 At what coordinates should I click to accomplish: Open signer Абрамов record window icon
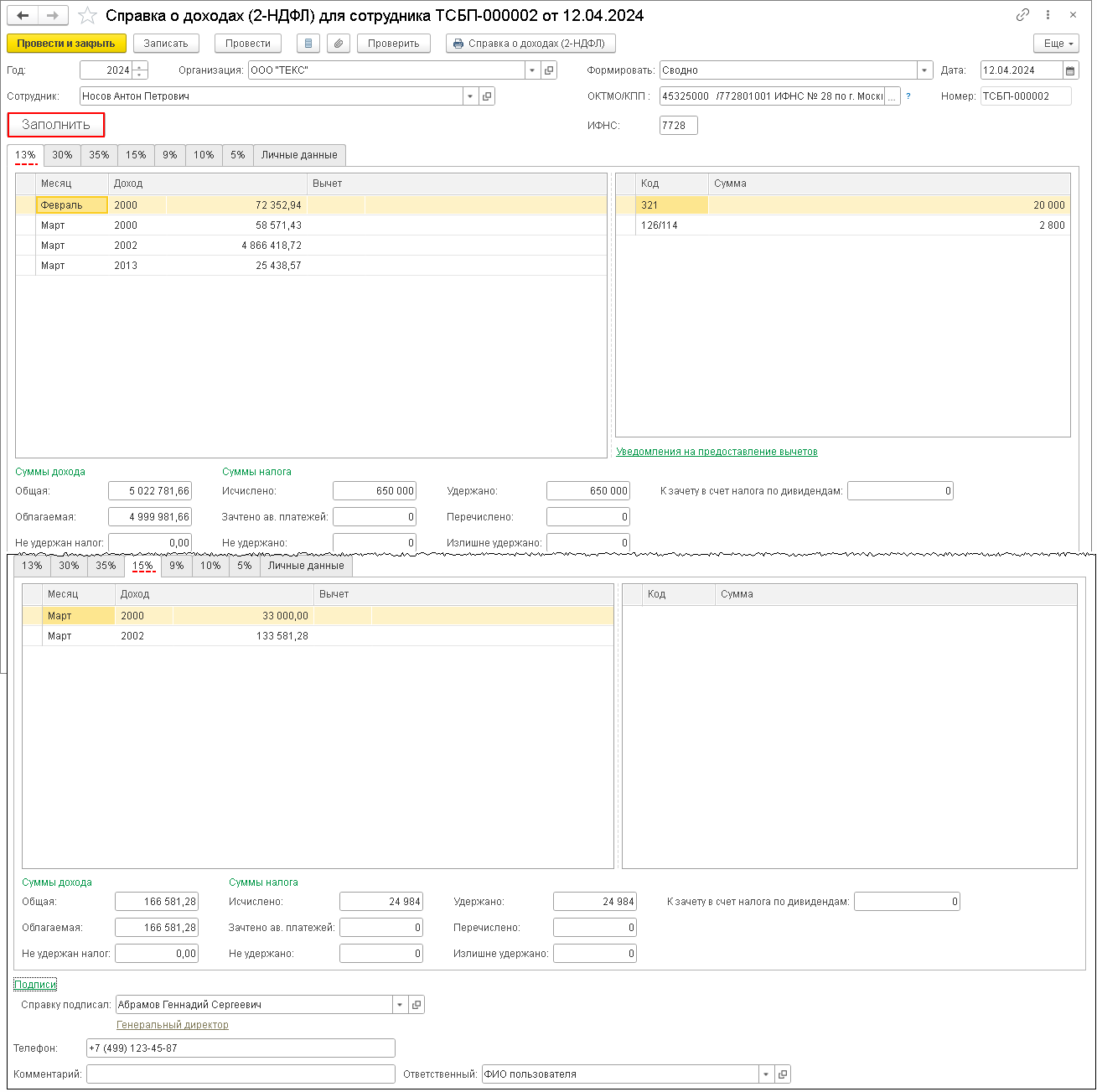point(417,1005)
